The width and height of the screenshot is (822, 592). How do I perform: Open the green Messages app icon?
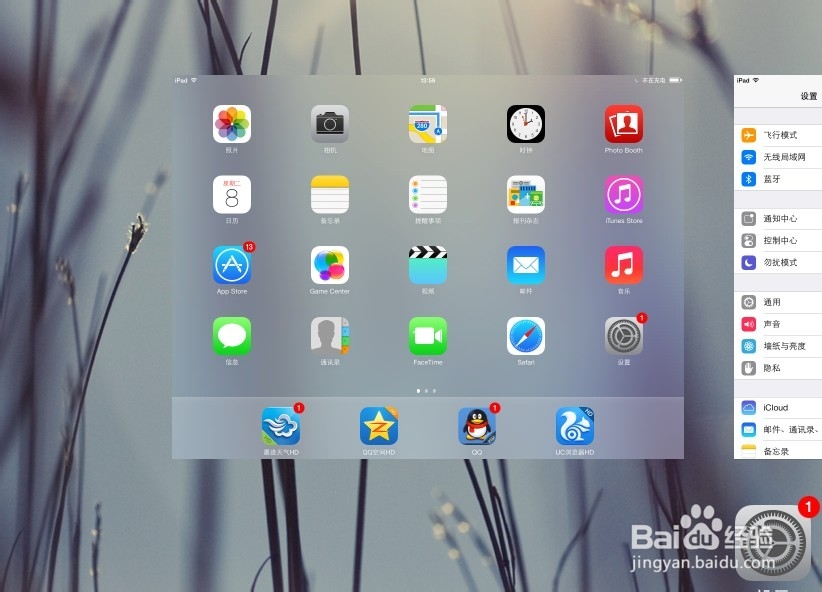232,336
